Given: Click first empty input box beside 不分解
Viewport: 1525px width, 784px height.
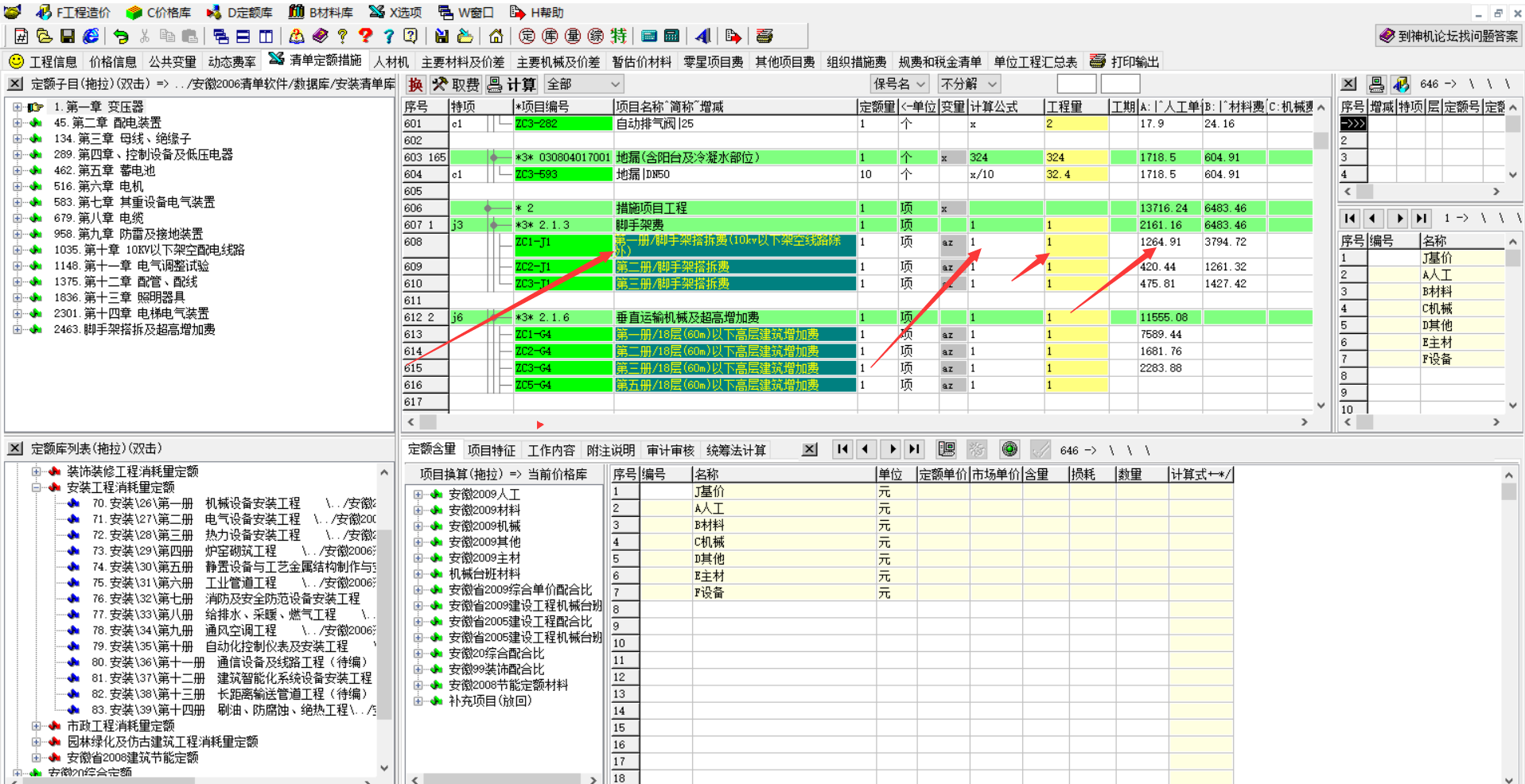Looking at the screenshot, I should point(1076,84).
